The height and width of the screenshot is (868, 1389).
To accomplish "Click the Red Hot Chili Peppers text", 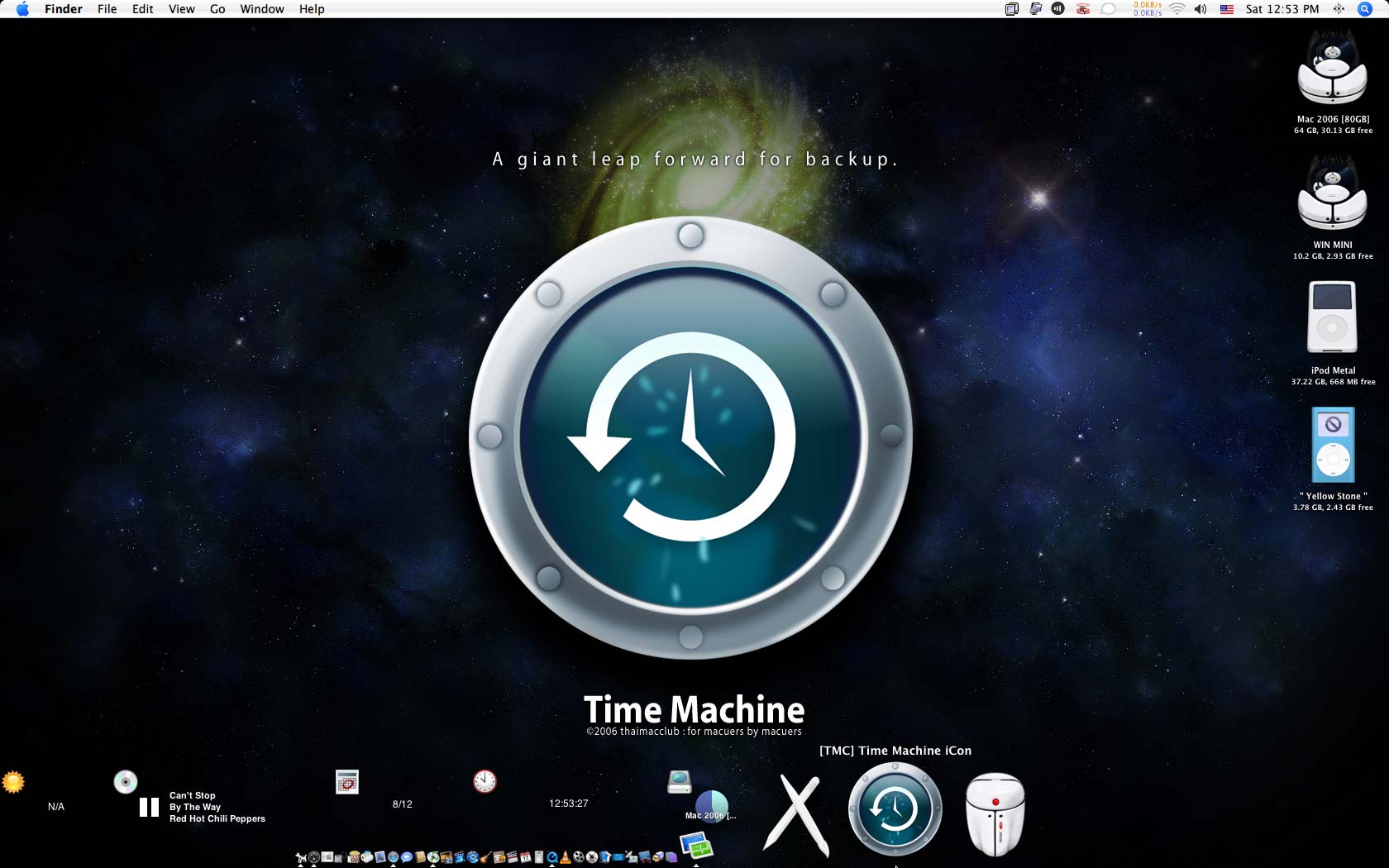I will 217,819.
